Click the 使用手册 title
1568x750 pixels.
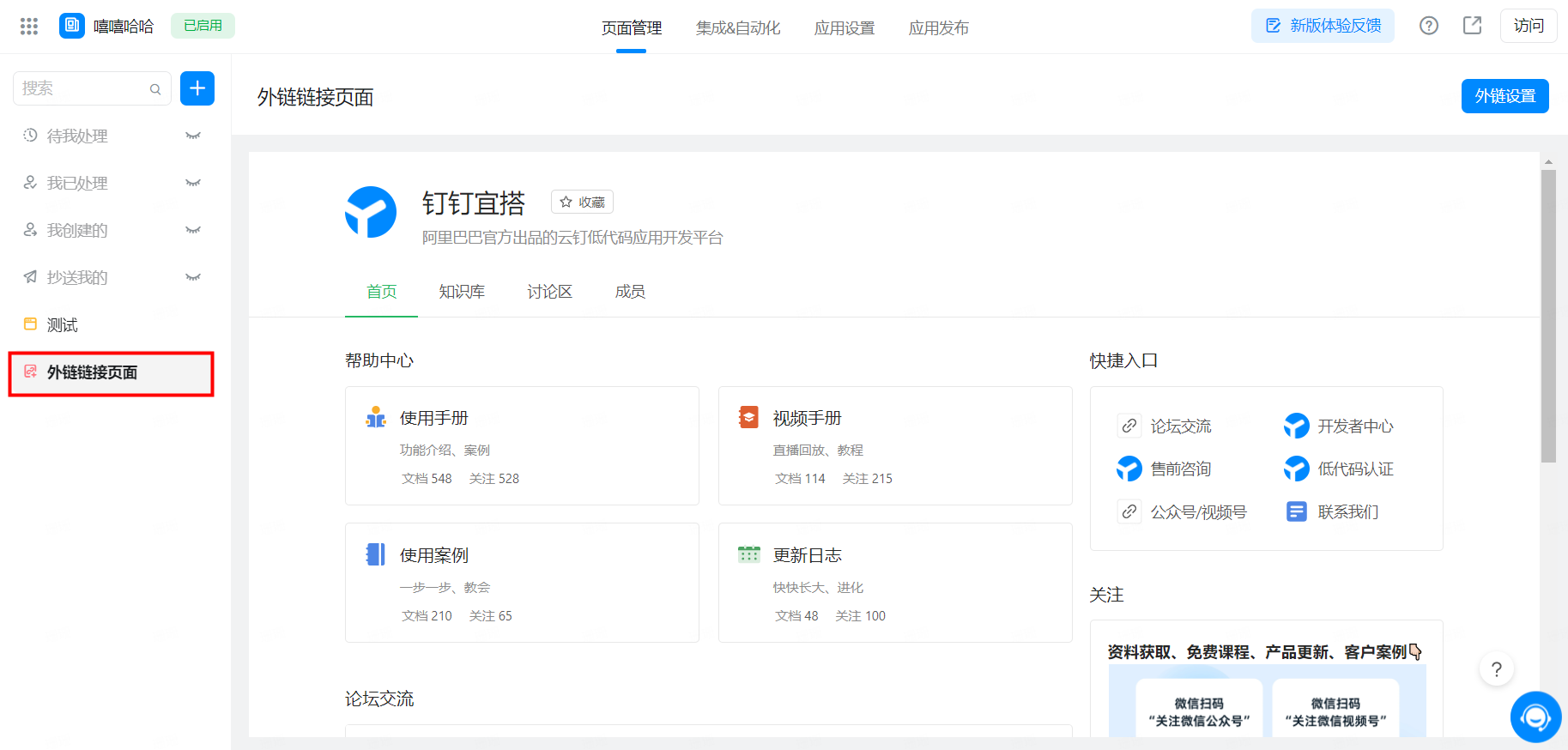pos(434,418)
